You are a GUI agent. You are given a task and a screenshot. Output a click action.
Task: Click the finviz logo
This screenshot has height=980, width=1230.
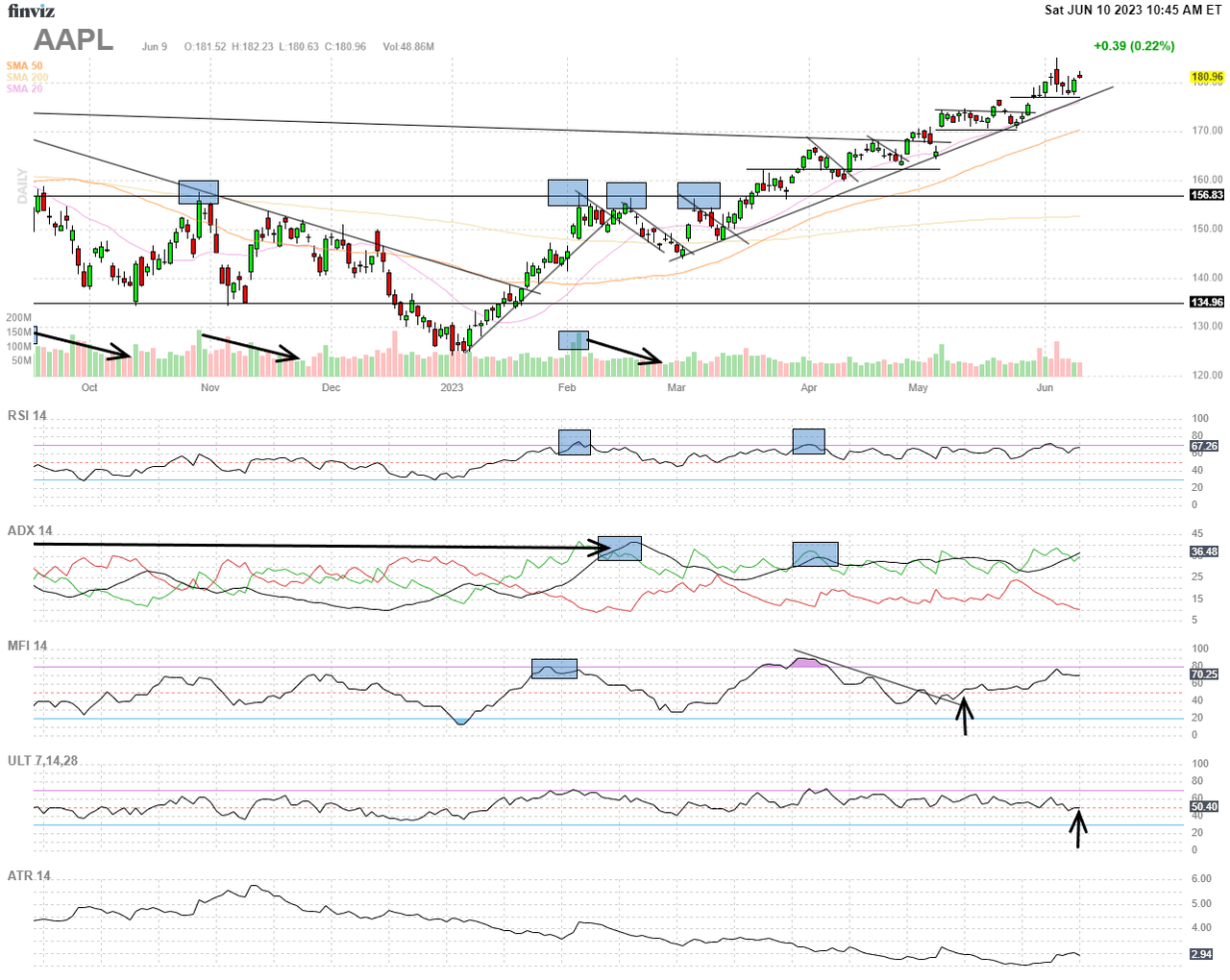point(31,11)
